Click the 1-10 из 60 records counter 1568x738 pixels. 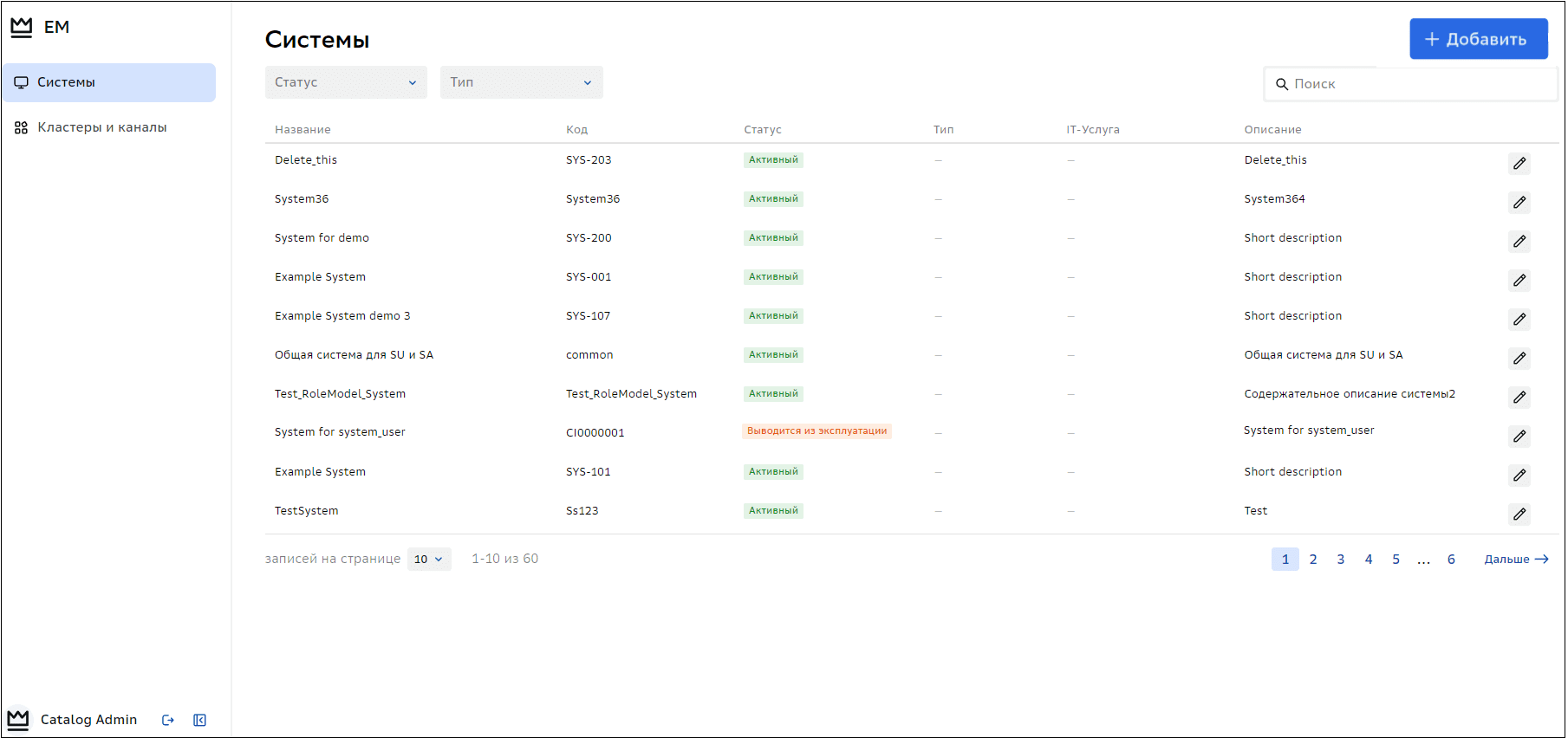pyautogui.click(x=504, y=560)
